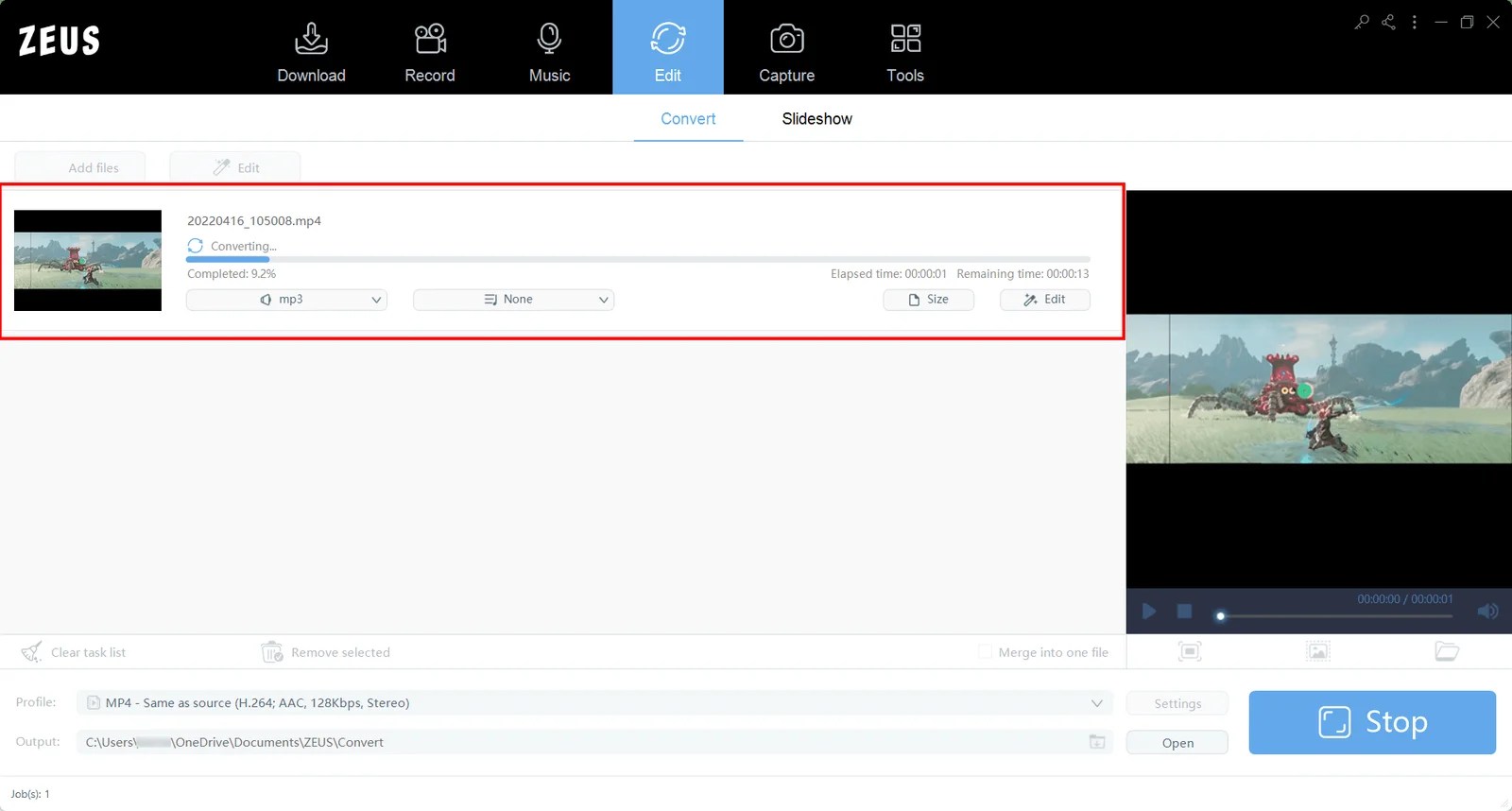This screenshot has height=811, width=1512.
Task: Click the top toolbar Edit button
Action: tap(235, 167)
